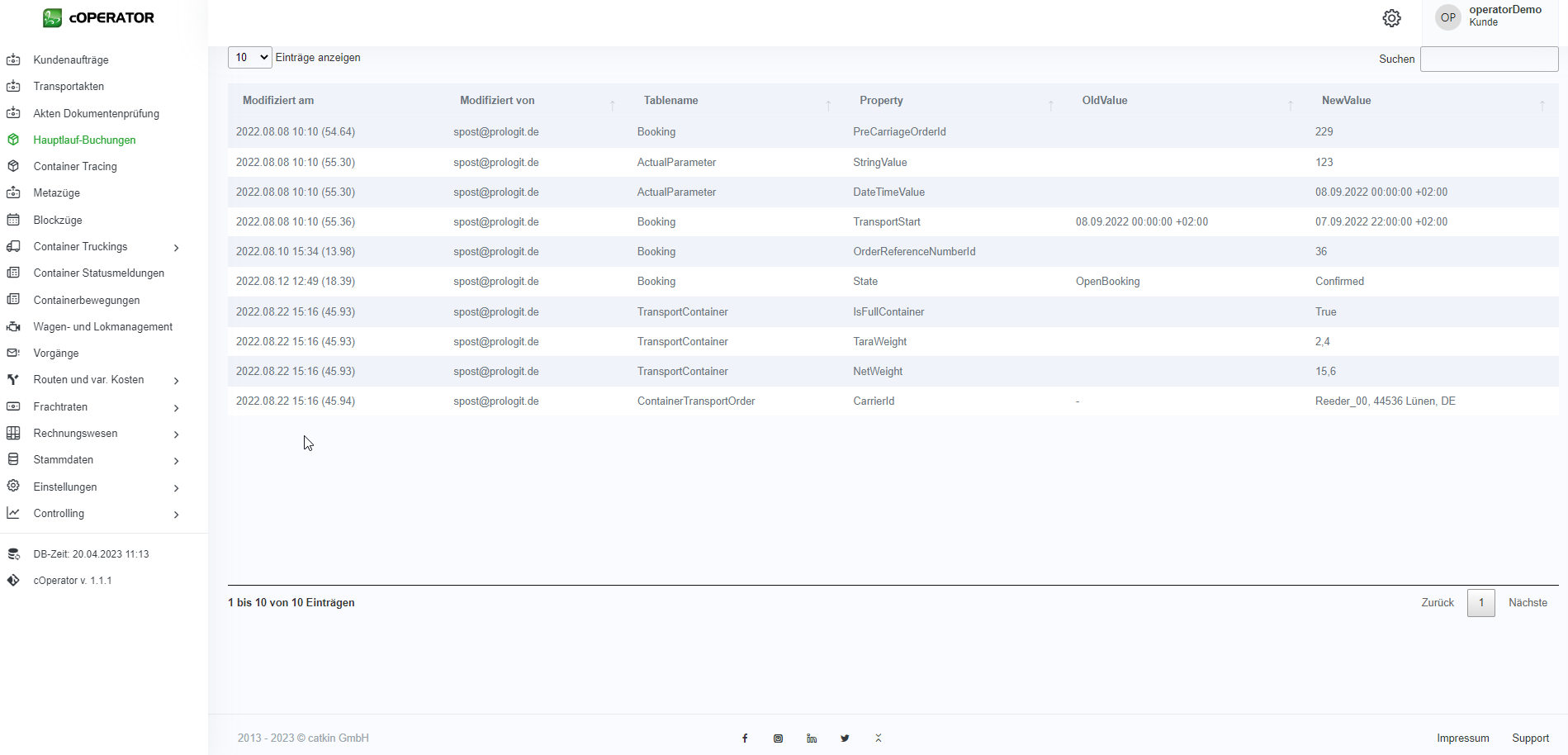
Task: Focus the Suchen search field
Action: 1488,59
